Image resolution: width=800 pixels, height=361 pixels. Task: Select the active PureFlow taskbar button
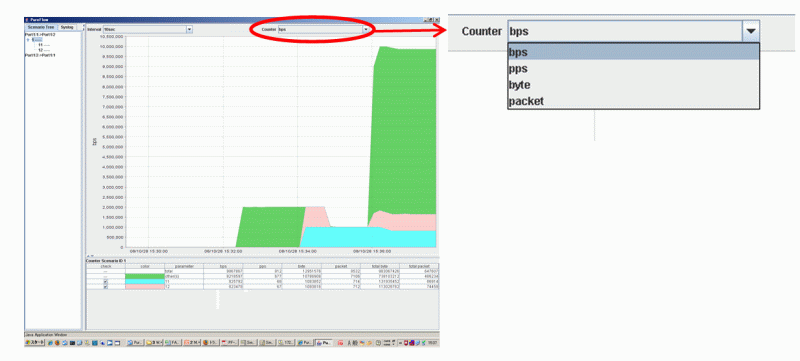324,343
